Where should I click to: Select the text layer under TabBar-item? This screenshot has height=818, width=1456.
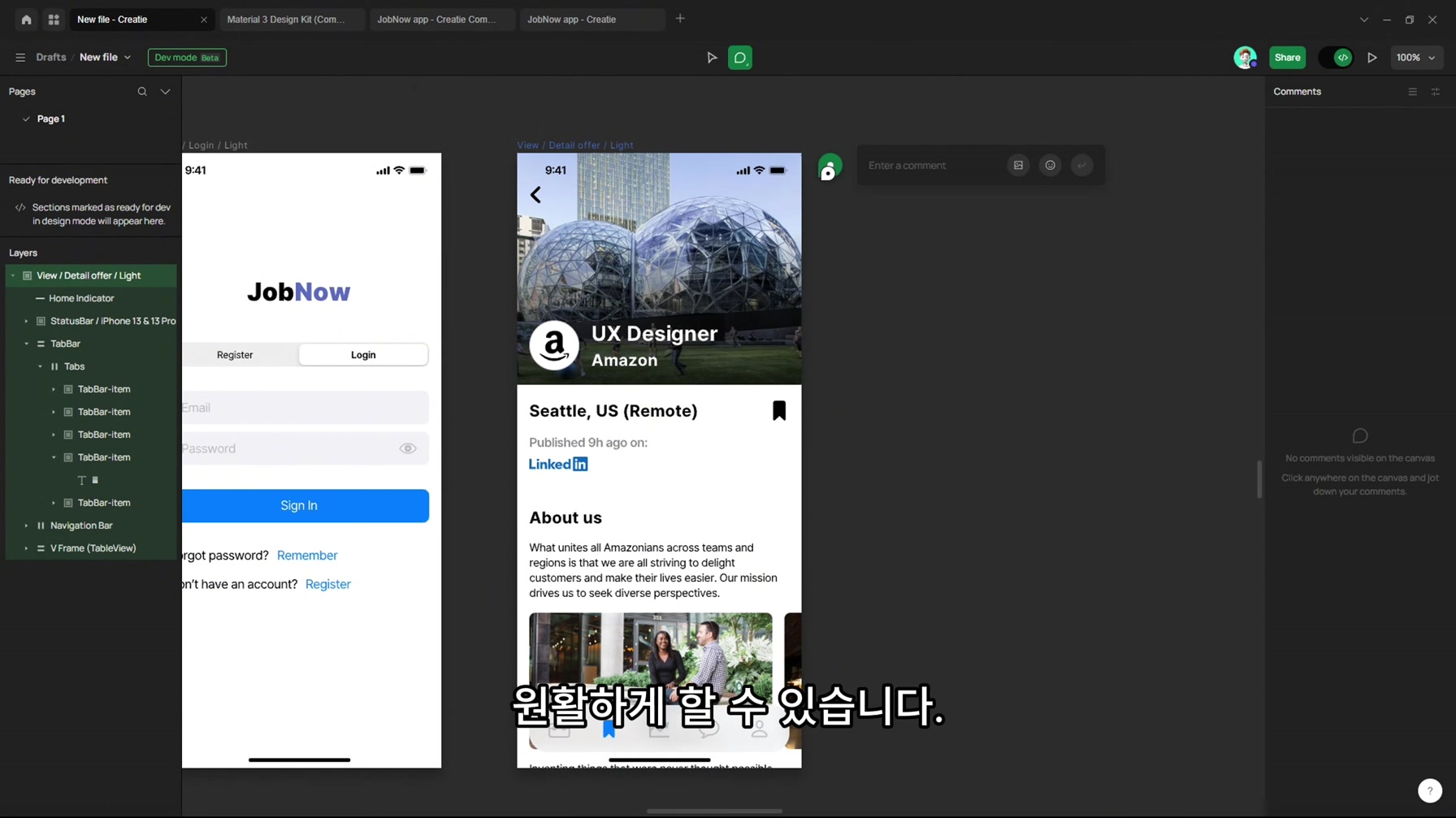point(88,480)
